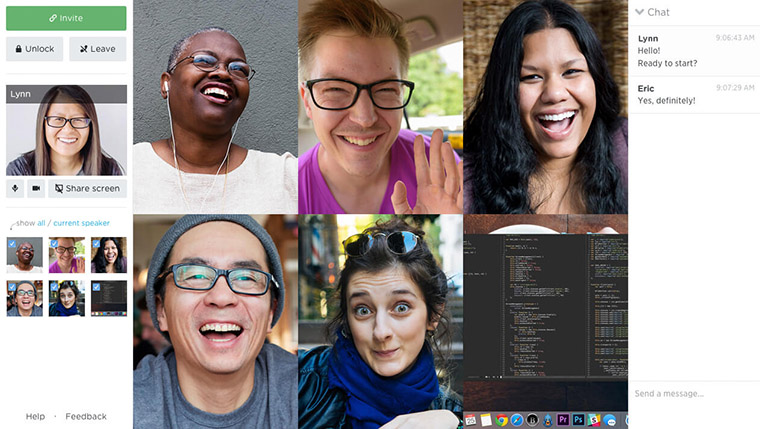Open Messages in the shared screen dock
This screenshot has height=429, width=760.
[609, 420]
